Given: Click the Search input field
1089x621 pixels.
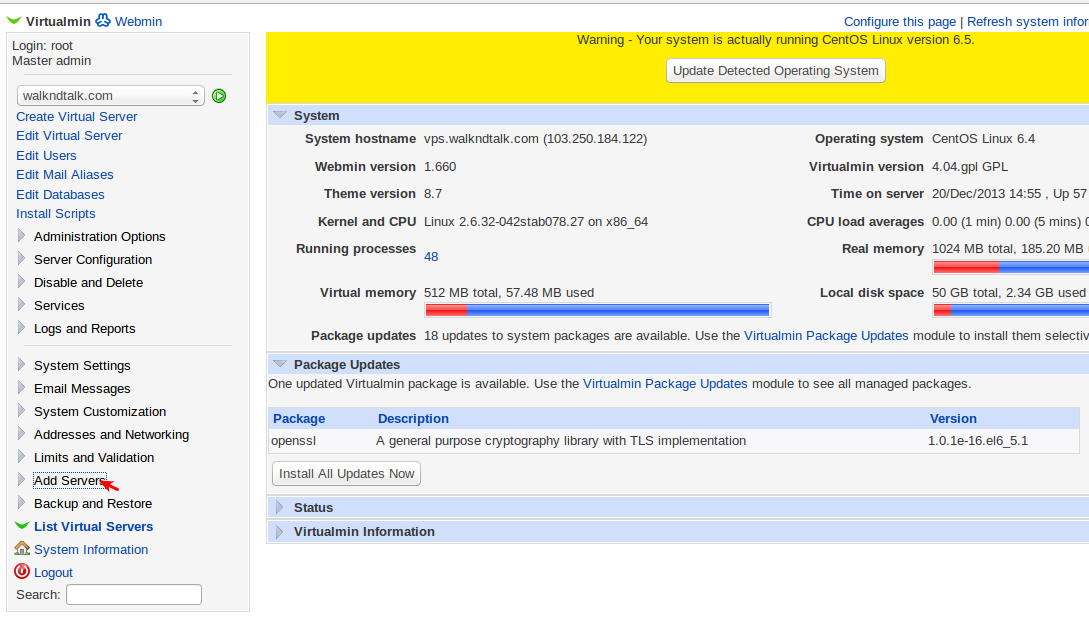Looking at the screenshot, I should (x=133, y=595).
